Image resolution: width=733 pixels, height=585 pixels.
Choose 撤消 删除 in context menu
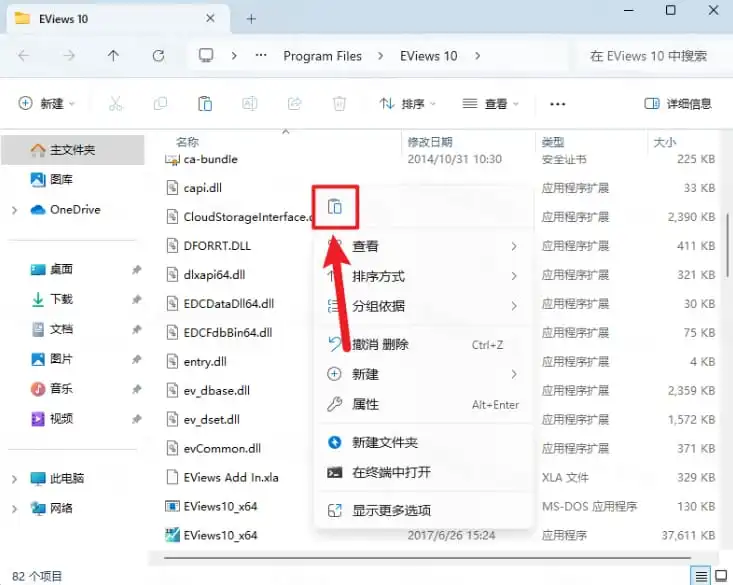pos(424,345)
